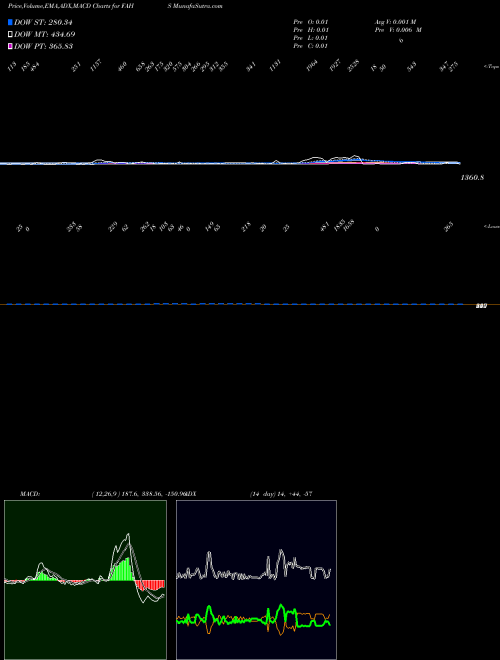Click the EMA price line chart

point(230,162)
